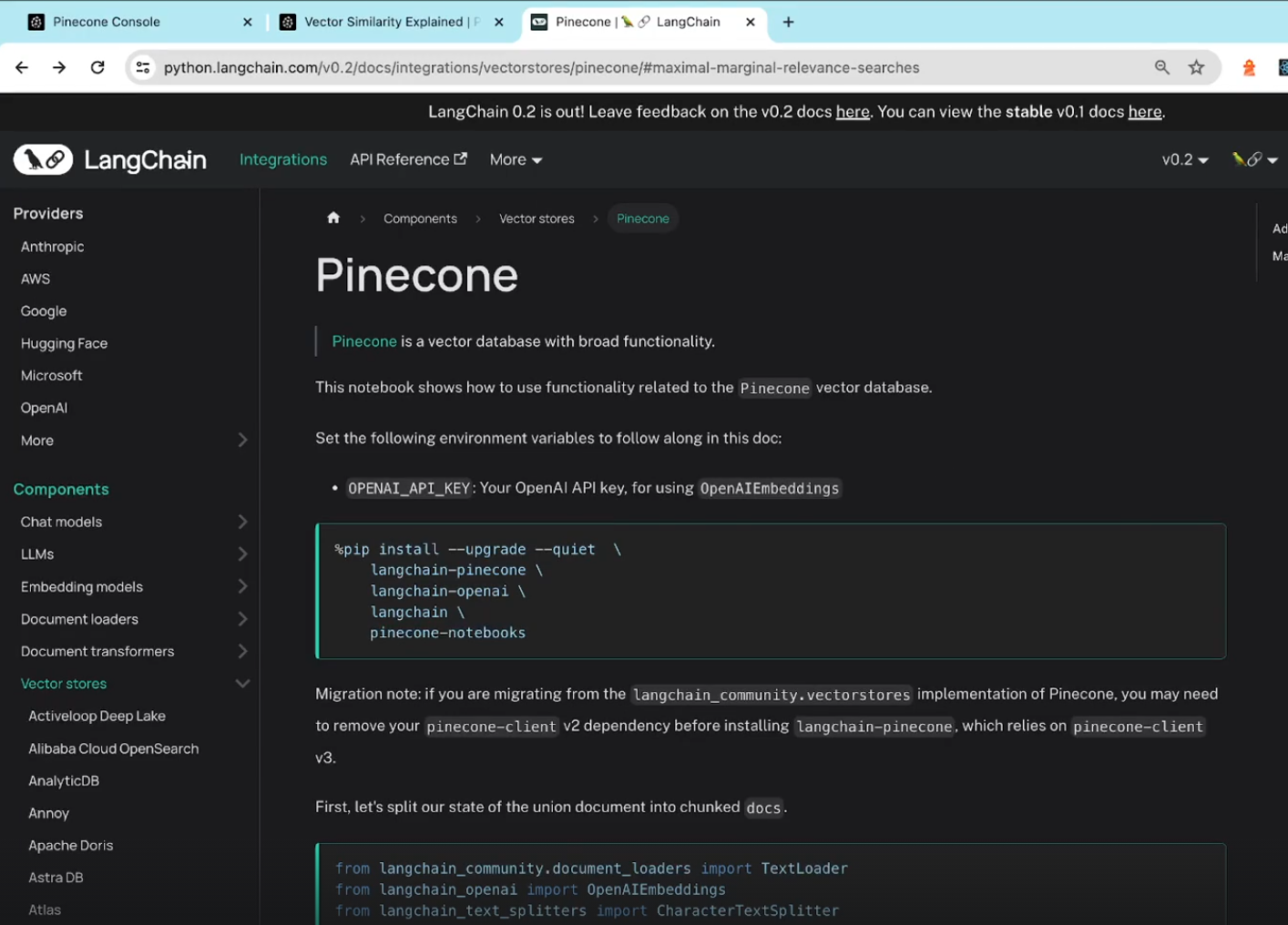Click the home icon in breadcrumbs
Image resolution: width=1288 pixels, height=925 pixels.
[x=333, y=218]
